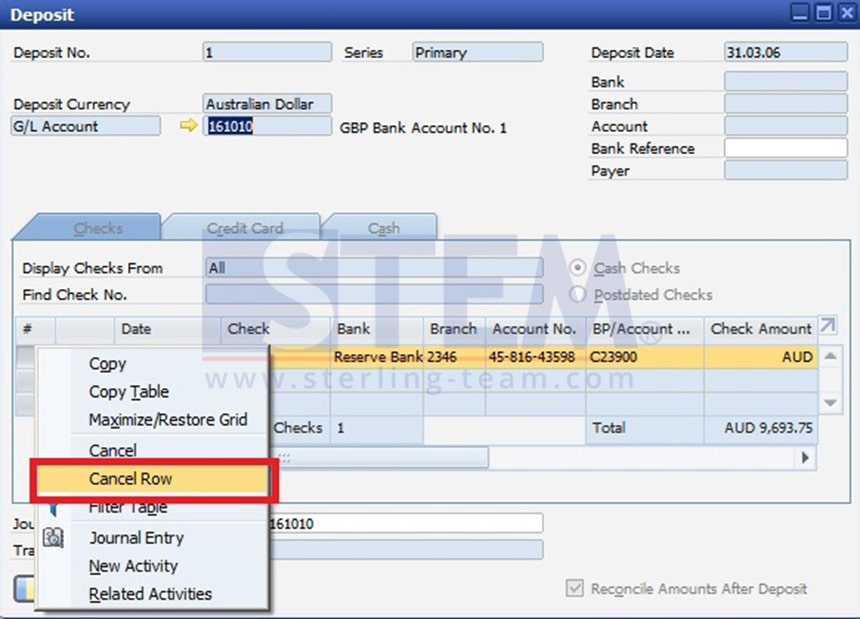The width and height of the screenshot is (860, 619).
Task: Click the Deposit Date field
Action: click(785, 52)
